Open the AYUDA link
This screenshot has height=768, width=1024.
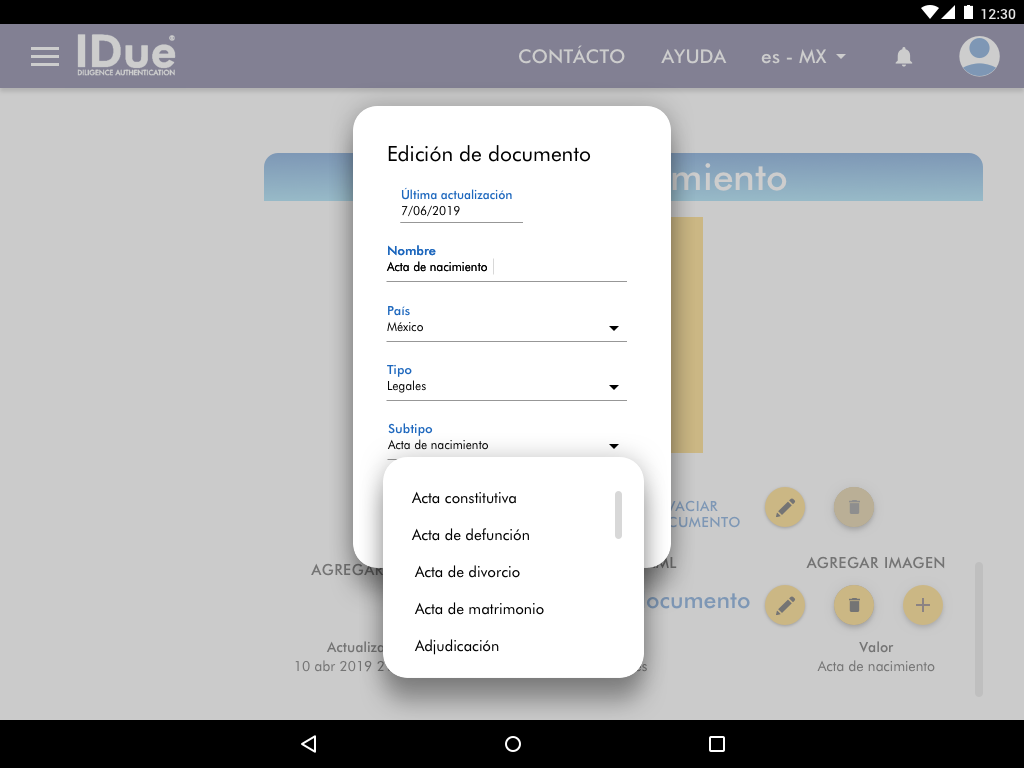pyautogui.click(x=693, y=57)
